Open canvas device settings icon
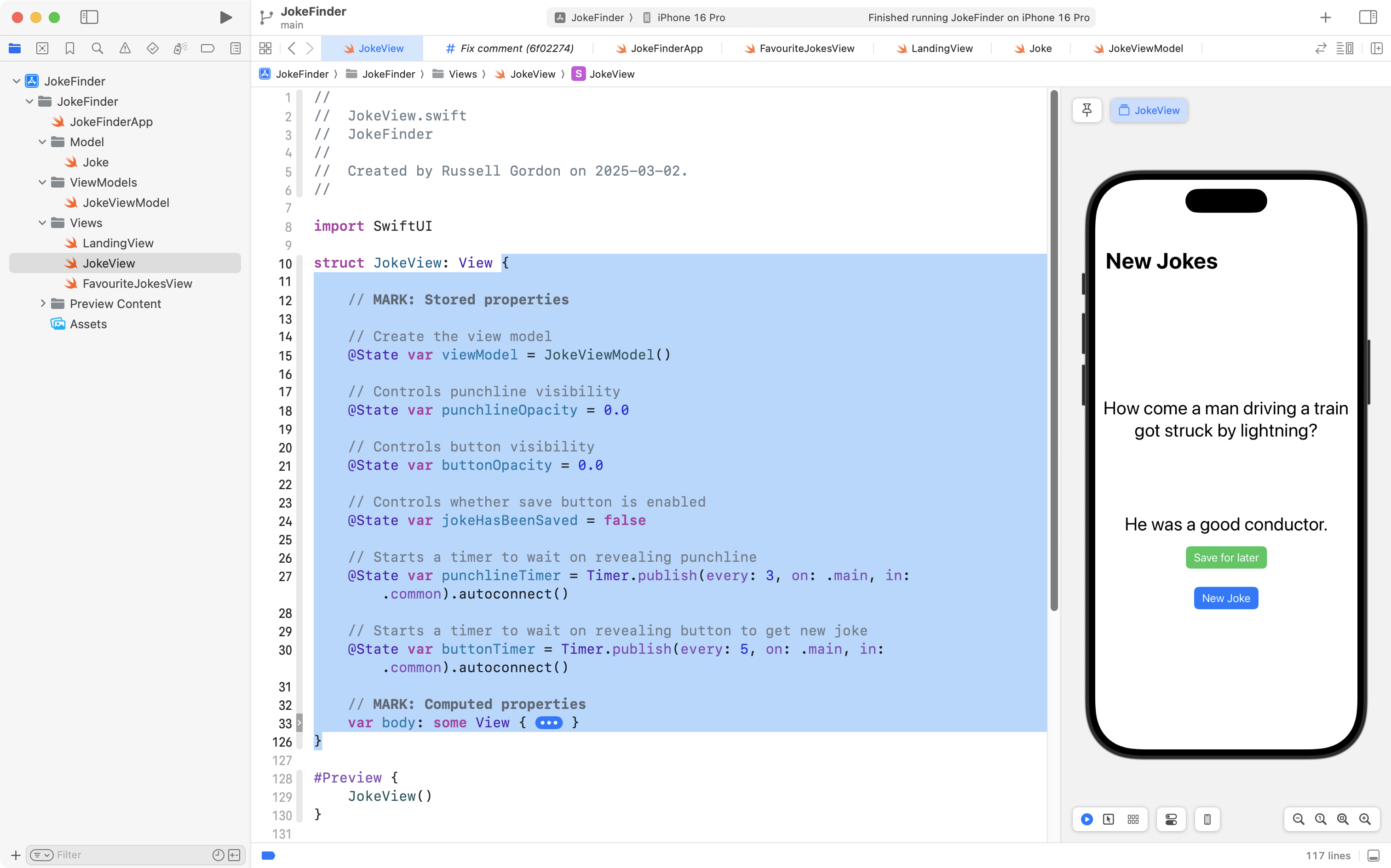Image resolution: width=1391 pixels, height=868 pixels. [x=1171, y=819]
